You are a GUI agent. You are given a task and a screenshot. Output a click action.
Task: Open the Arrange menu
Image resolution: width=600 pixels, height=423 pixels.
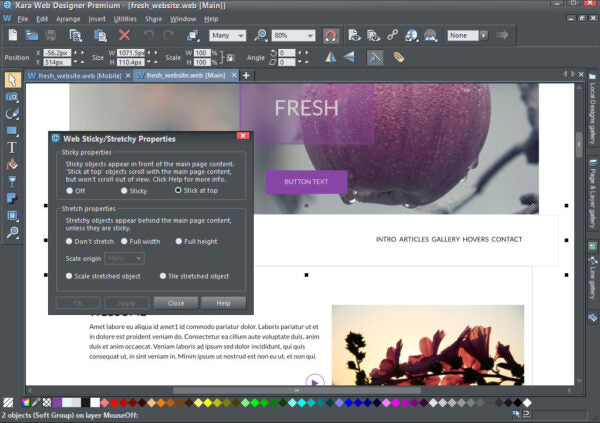68,19
